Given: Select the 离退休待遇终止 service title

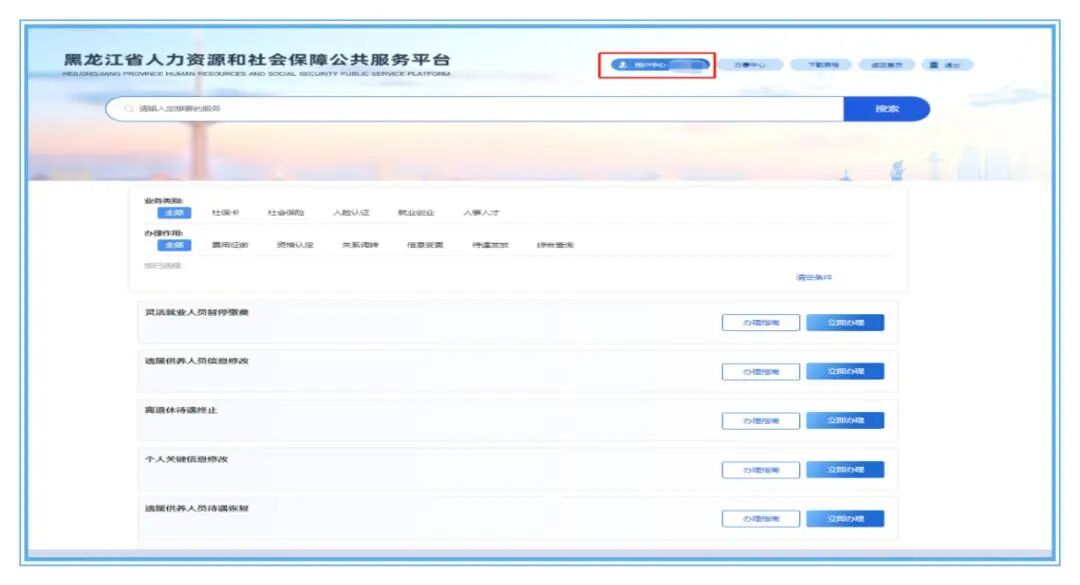Looking at the screenshot, I should pyautogui.click(x=180, y=411).
